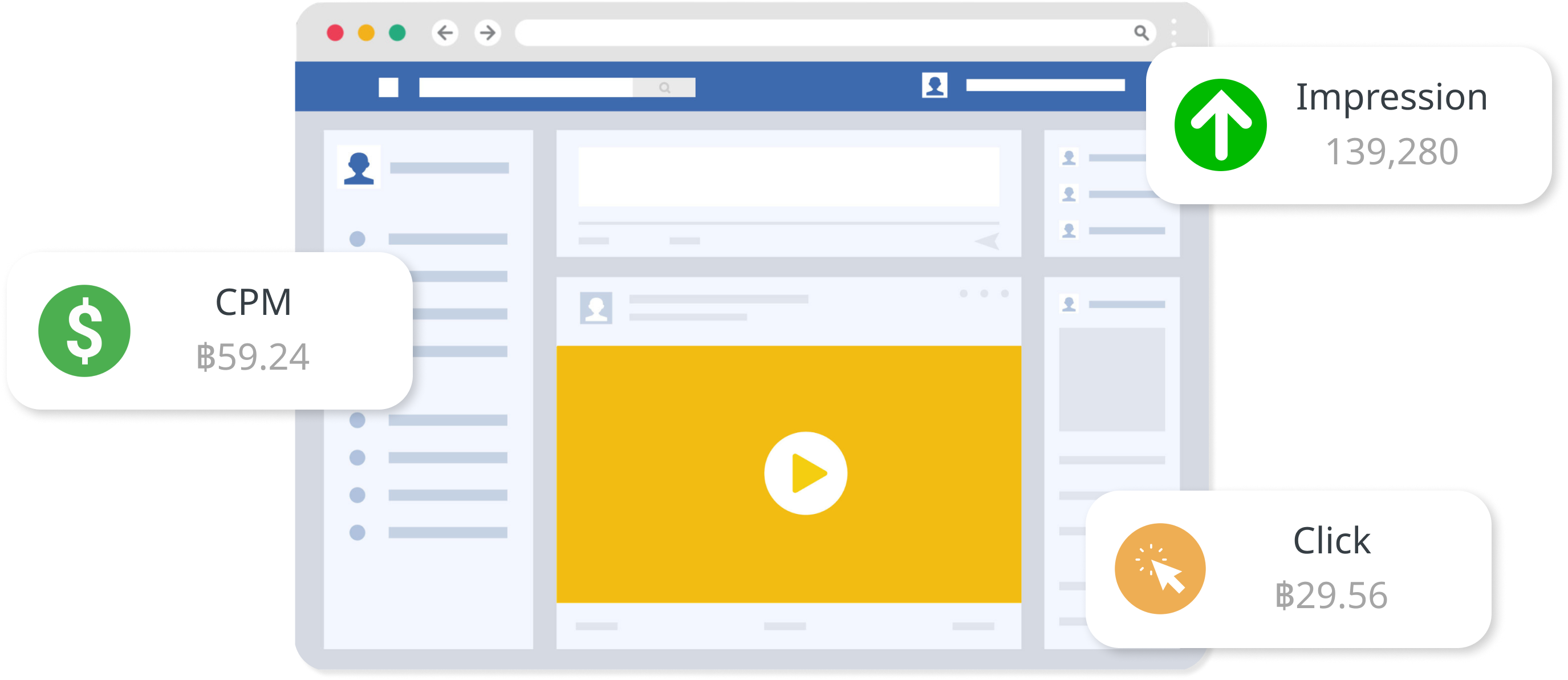Open the three-dot options on the post
The height and width of the screenshot is (680, 1568).
click(x=984, y=293)
